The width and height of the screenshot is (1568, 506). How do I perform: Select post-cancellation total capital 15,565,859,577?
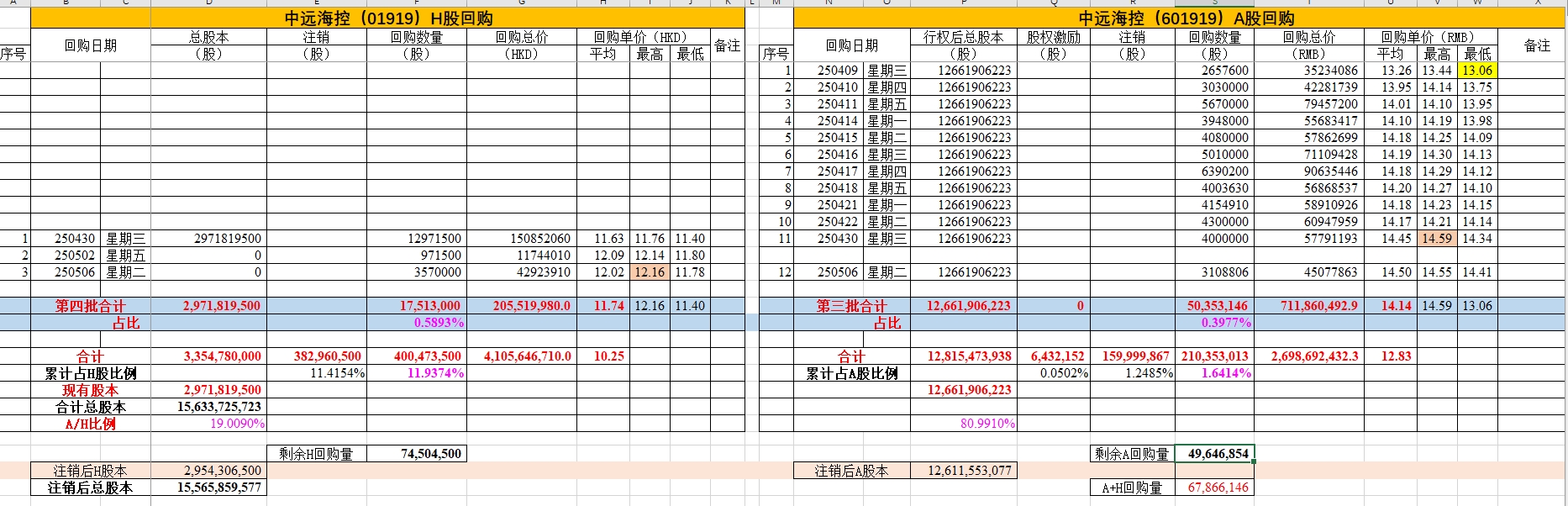208,488
